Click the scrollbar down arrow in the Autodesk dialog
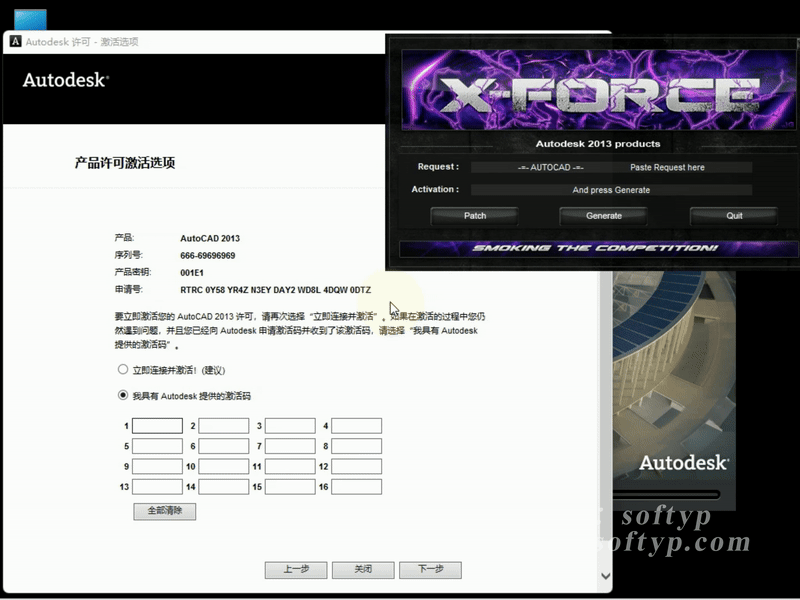The height and width of the screenshot is (600, 800). (606, 576)
